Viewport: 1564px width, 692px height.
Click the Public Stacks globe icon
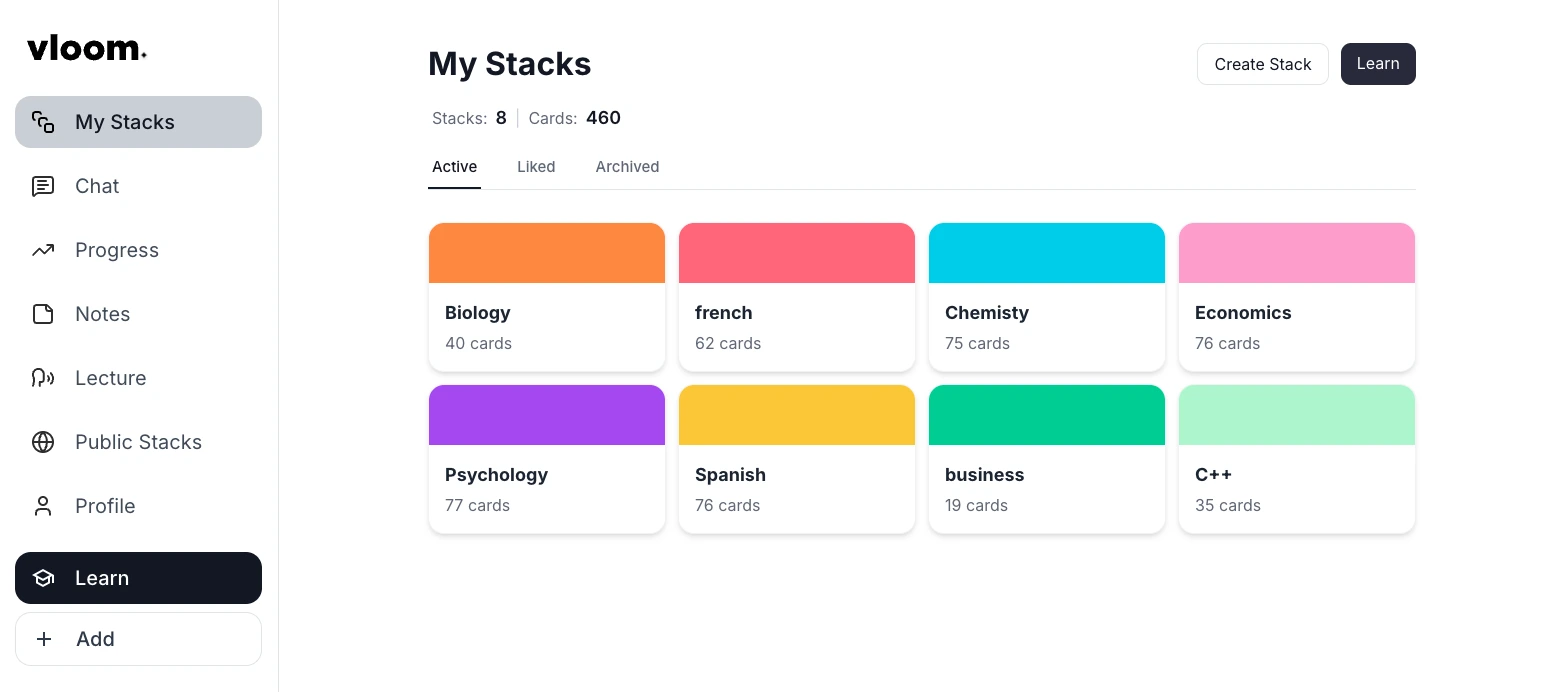[43, 442]
